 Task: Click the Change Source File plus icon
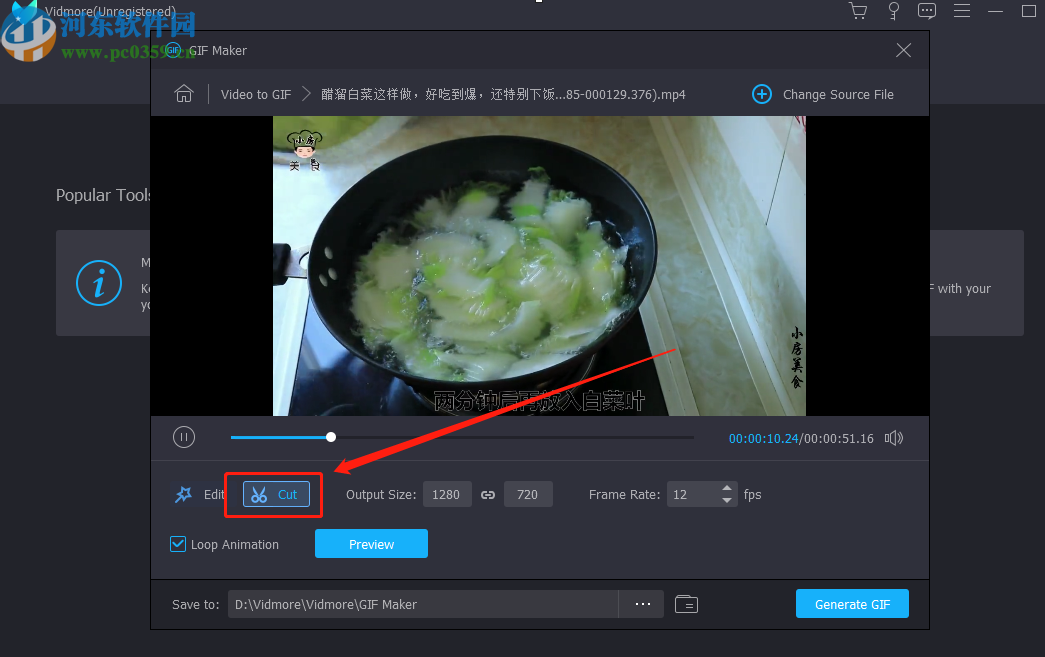pos(762,94)
